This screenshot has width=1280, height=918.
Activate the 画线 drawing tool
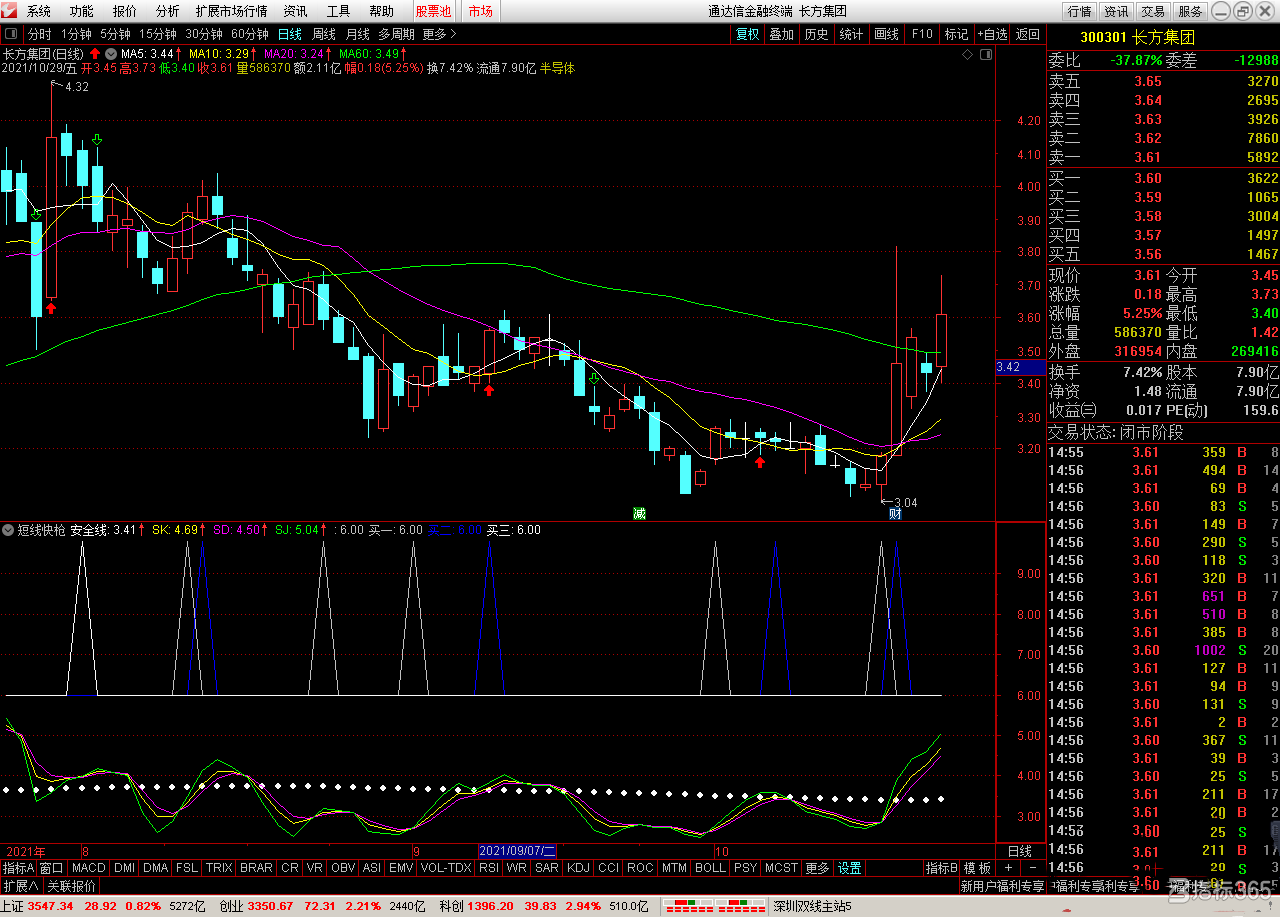tap(886, 34)
